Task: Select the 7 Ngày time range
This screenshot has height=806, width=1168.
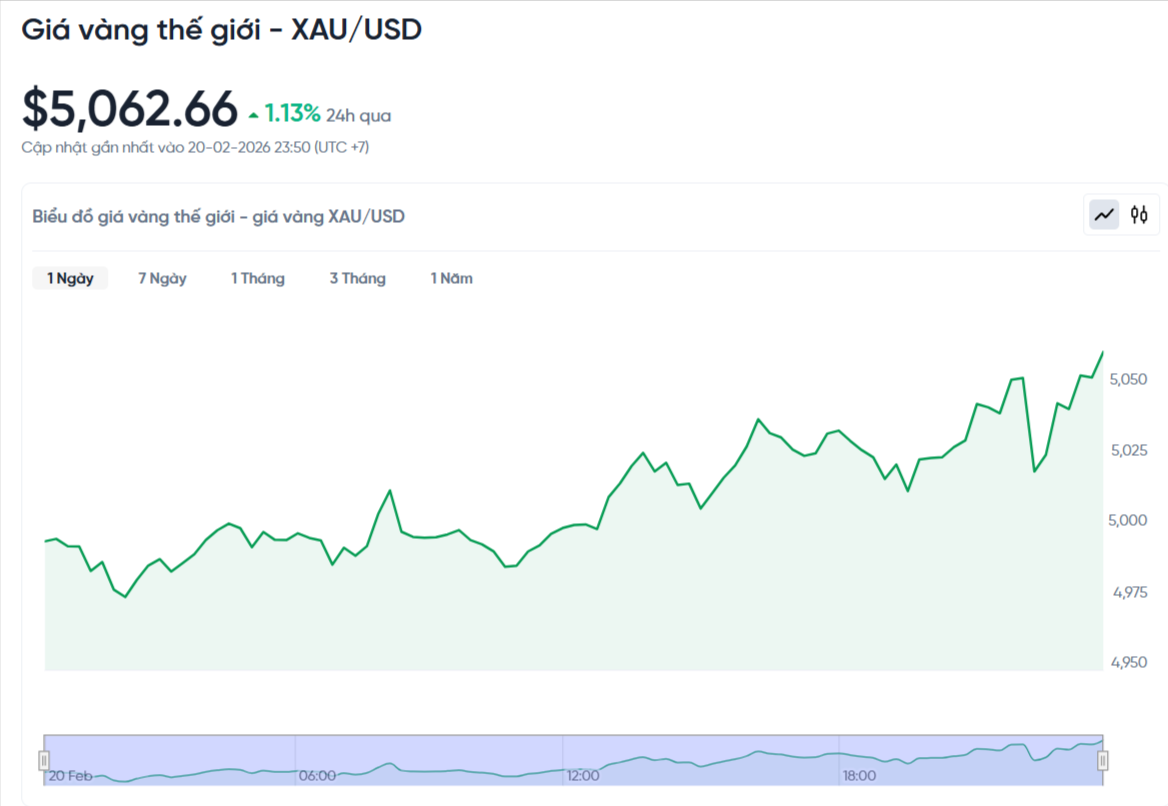Action: pyautogui.click(x=162, y=278)
